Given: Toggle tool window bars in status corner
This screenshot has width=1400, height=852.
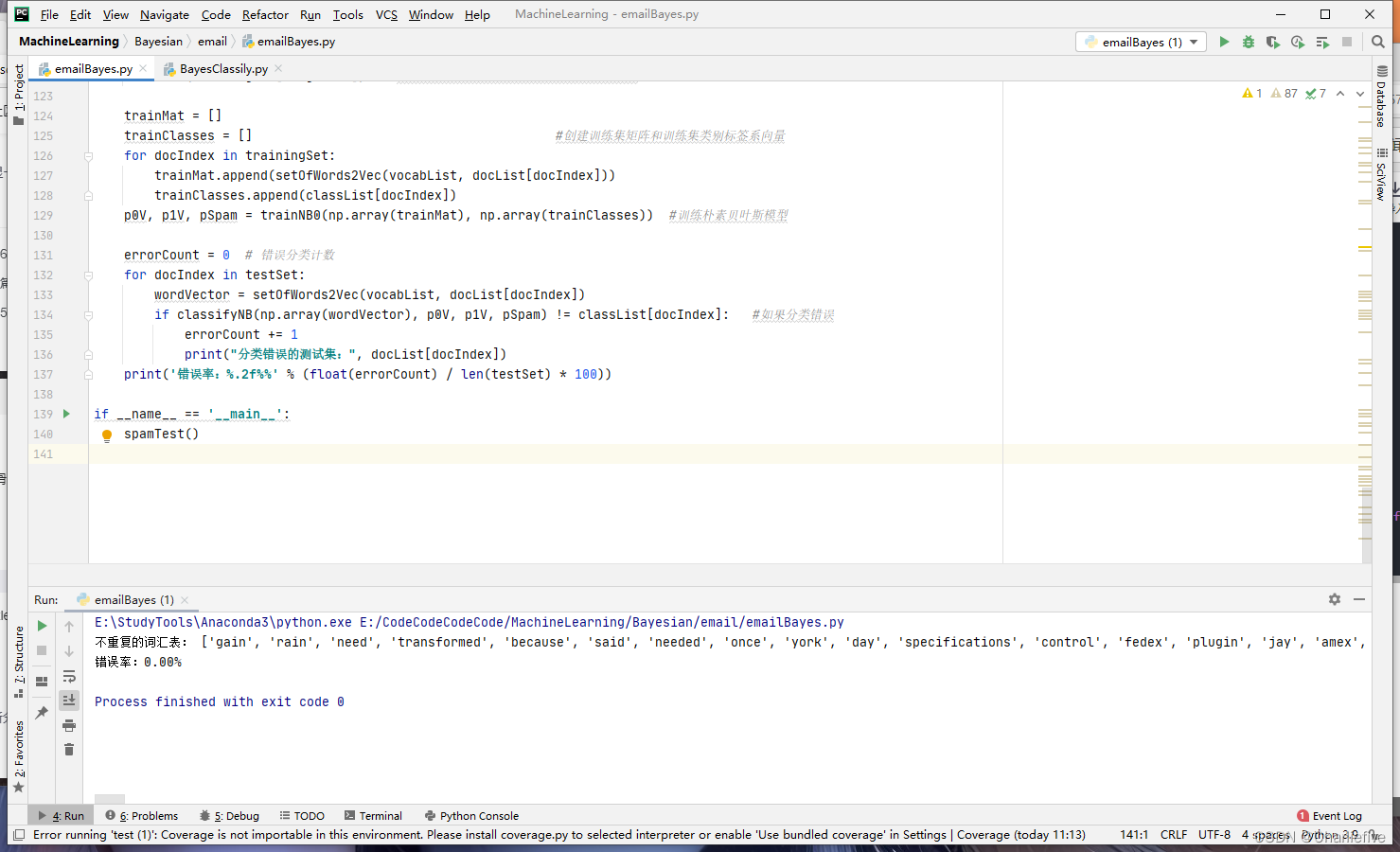Looking at the screenshot, I should point(18,835).
